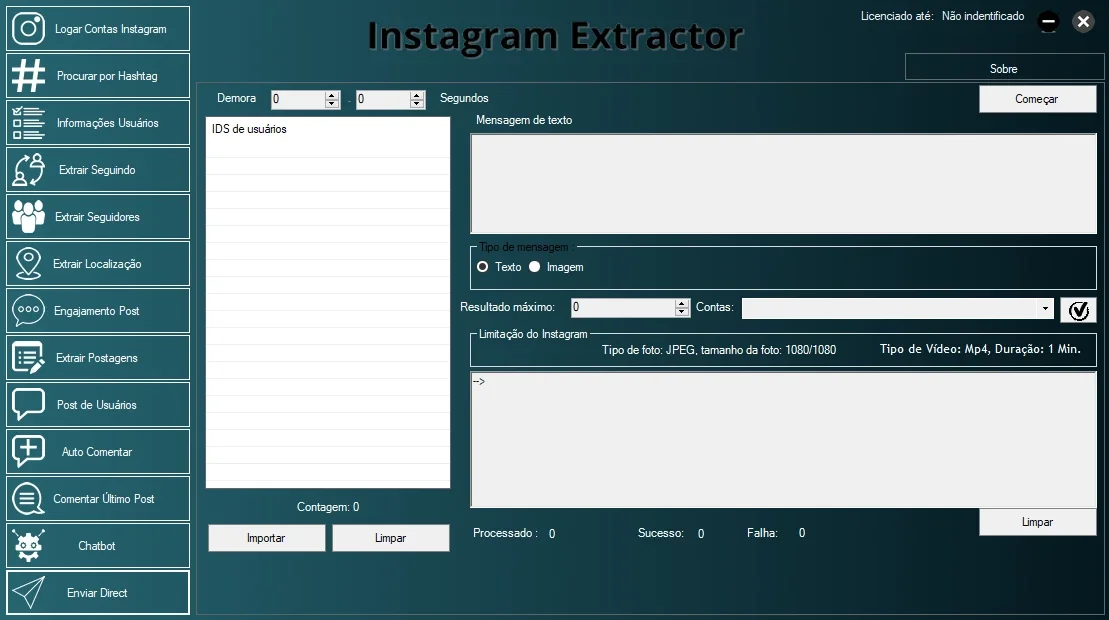This screenshot has width=1109, height=620.
Task: Click the Contagem: 0 text
Action: coord(328,507)
